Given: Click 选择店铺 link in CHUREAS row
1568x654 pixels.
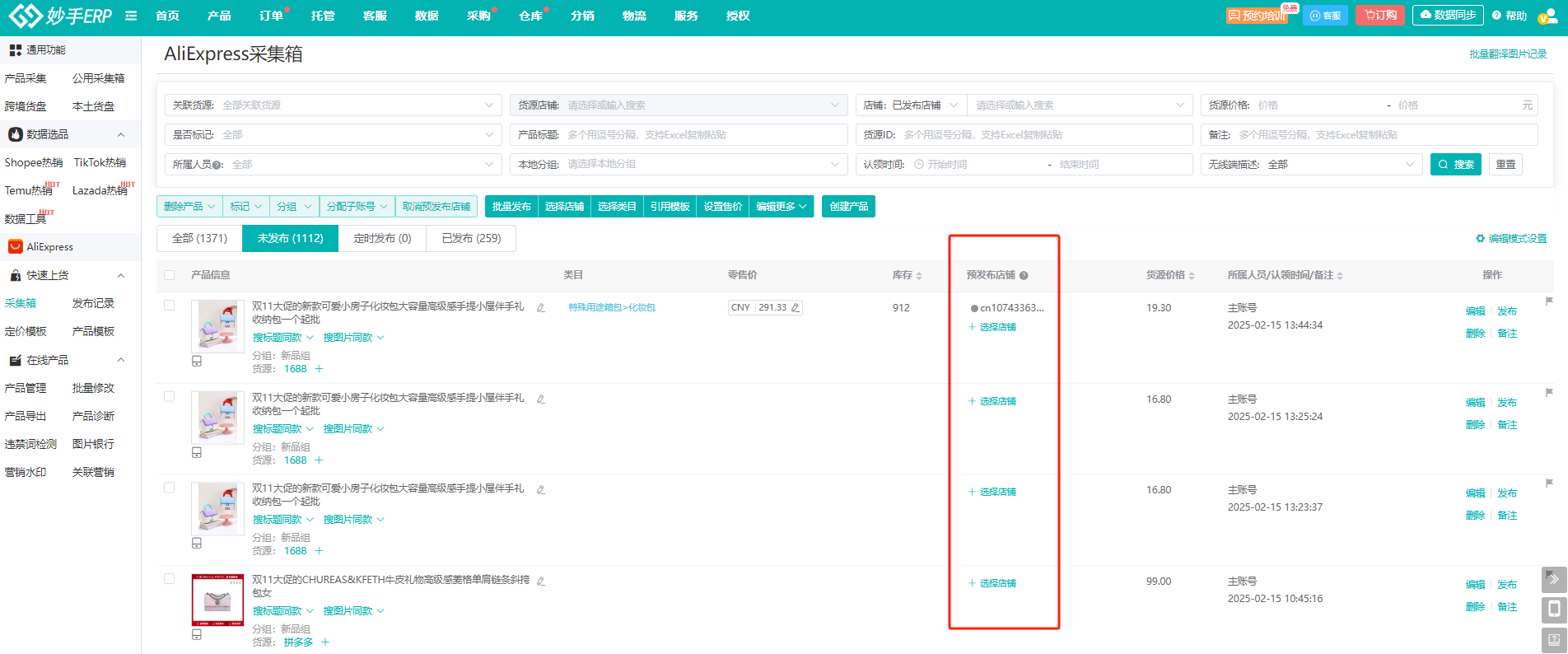Looking at the screenshot, I should pos(992,583).
